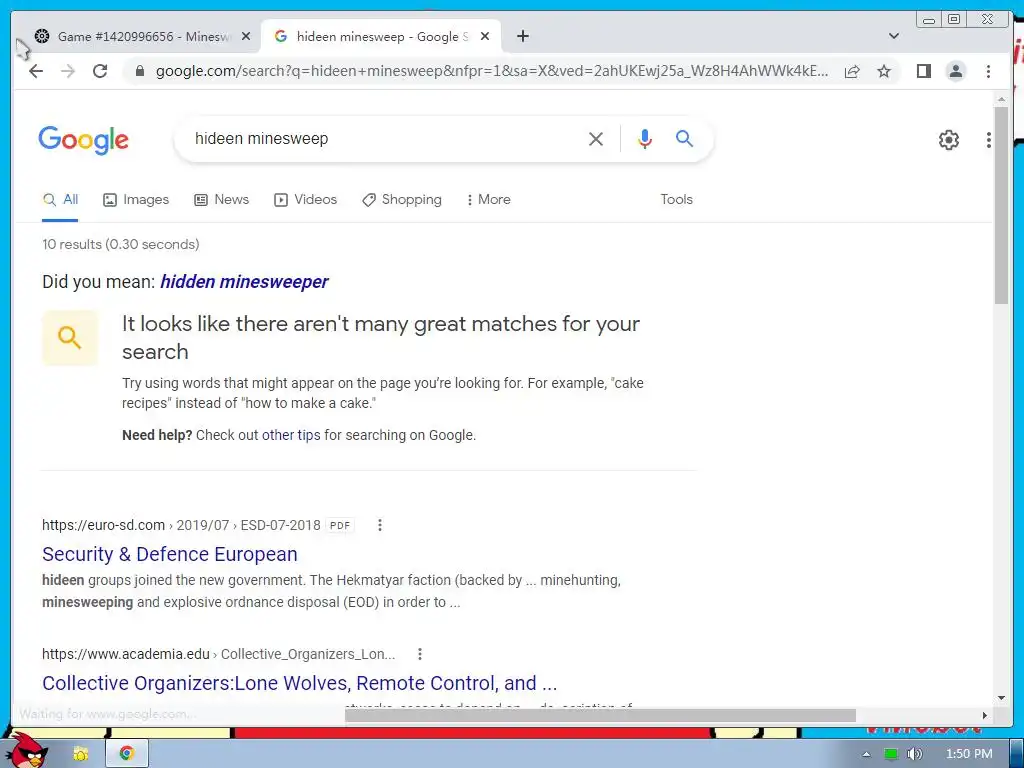This screenshot has height=768, width=1024.
Task: Open Google quick settings gear
Action: [x=948, y=140]
